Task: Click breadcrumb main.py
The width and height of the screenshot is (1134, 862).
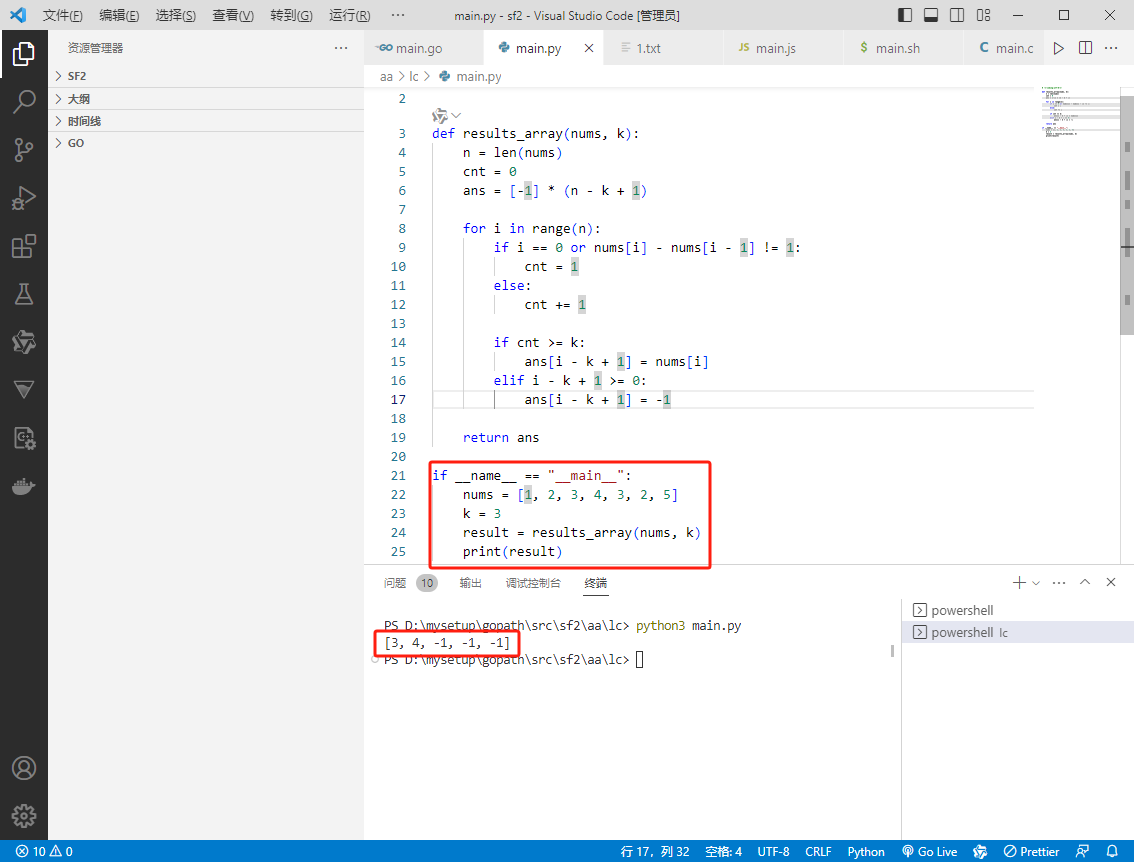Action: point(470,77)
